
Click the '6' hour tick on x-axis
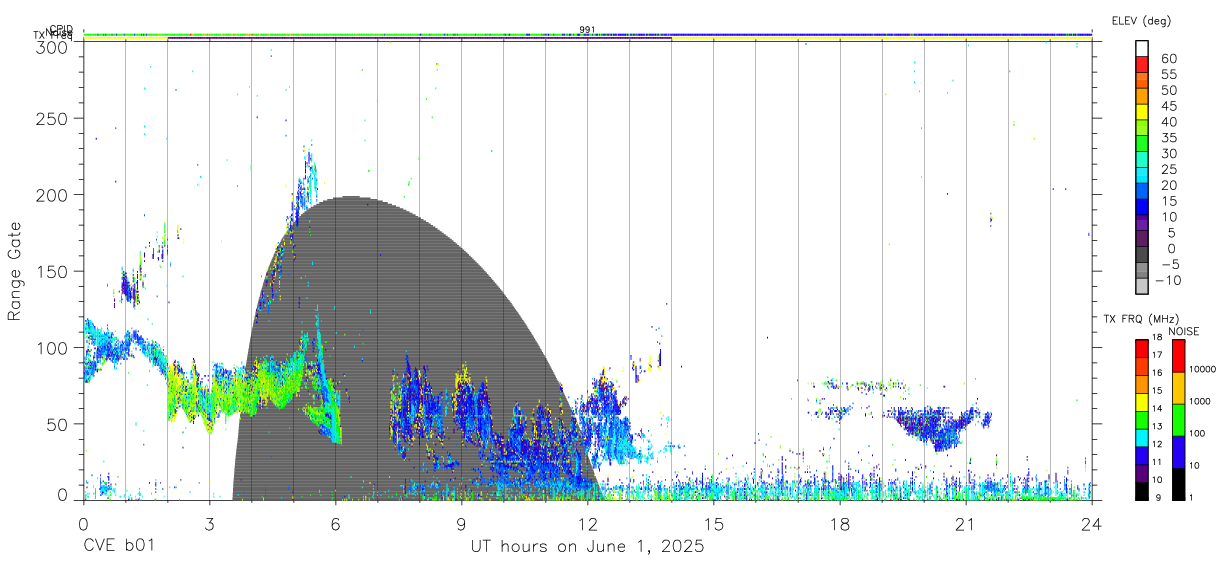335,524
